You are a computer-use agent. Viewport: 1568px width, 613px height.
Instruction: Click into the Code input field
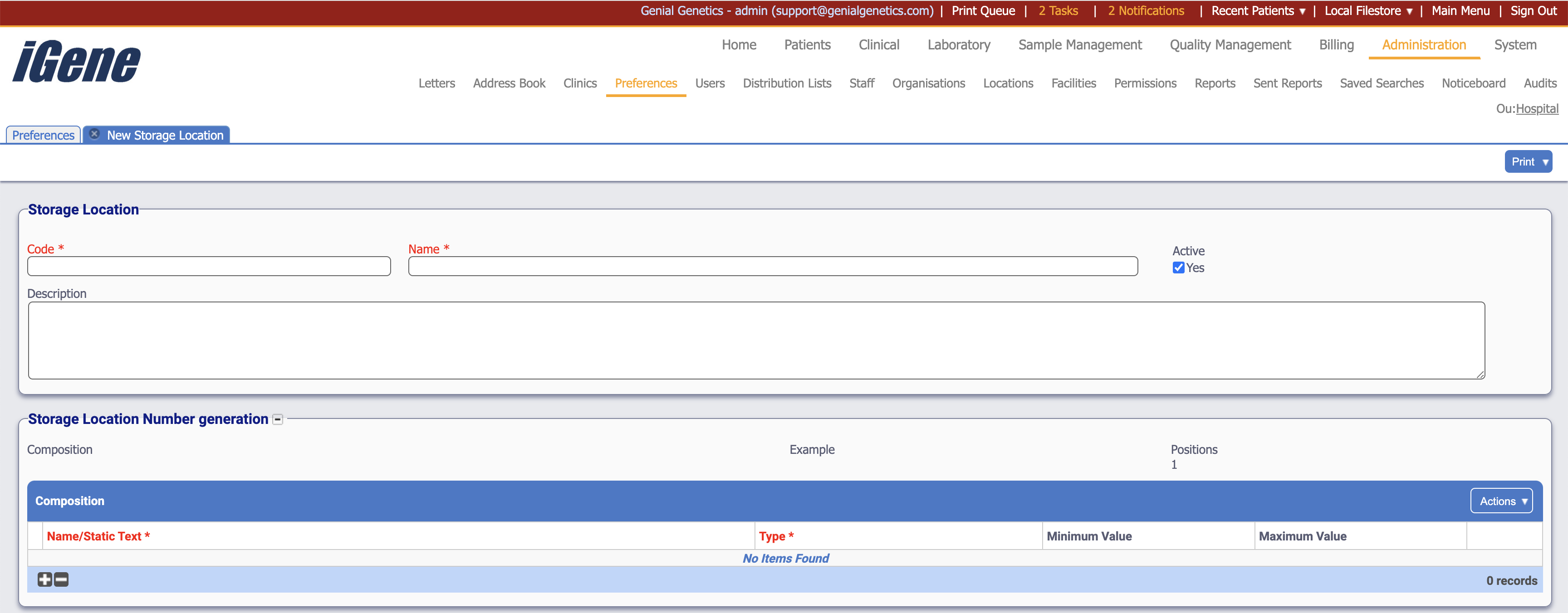pyautogui.click(x=209, y=266)
